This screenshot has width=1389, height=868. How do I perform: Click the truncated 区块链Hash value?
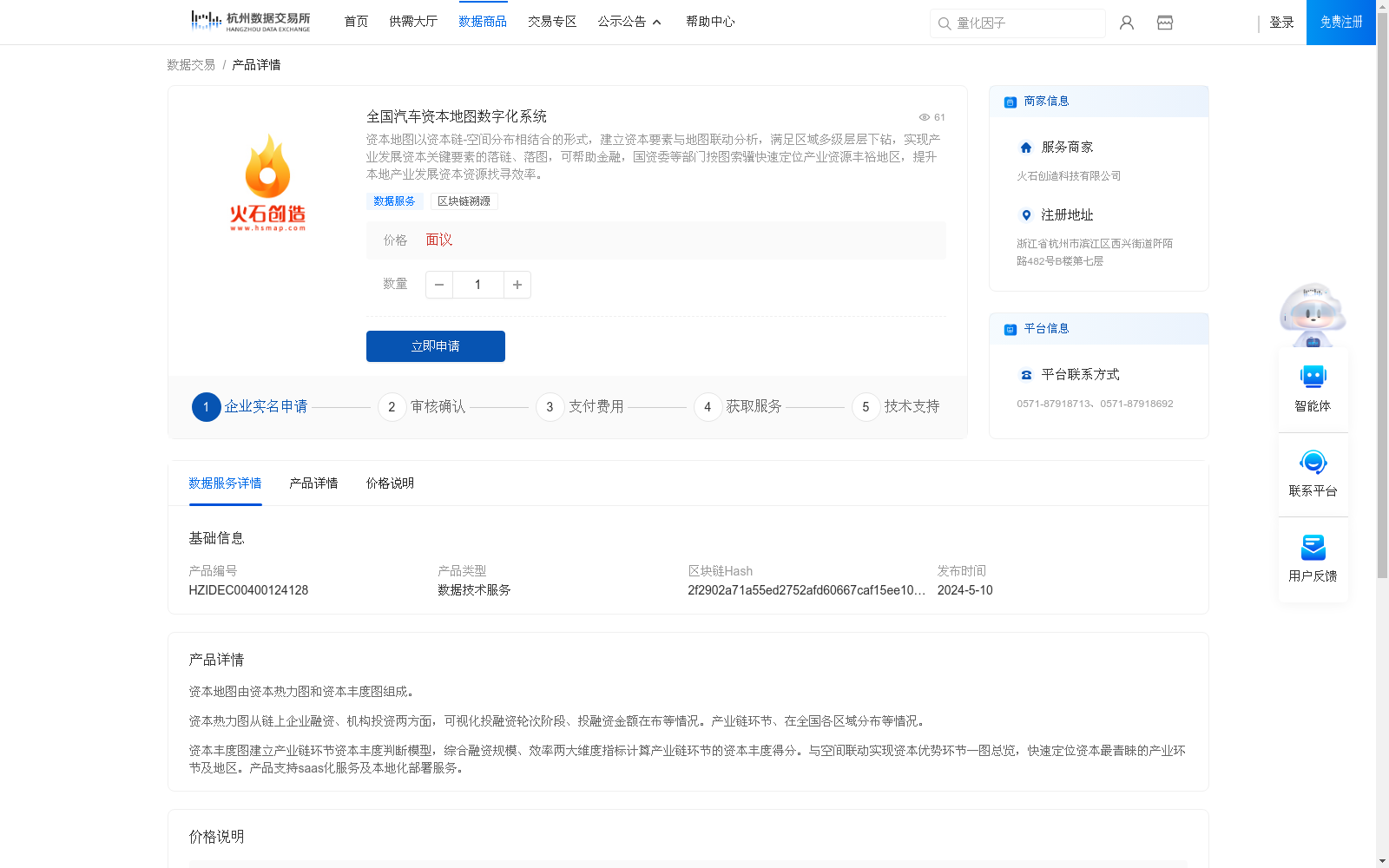pyautogui.click(x=806, y=590)
